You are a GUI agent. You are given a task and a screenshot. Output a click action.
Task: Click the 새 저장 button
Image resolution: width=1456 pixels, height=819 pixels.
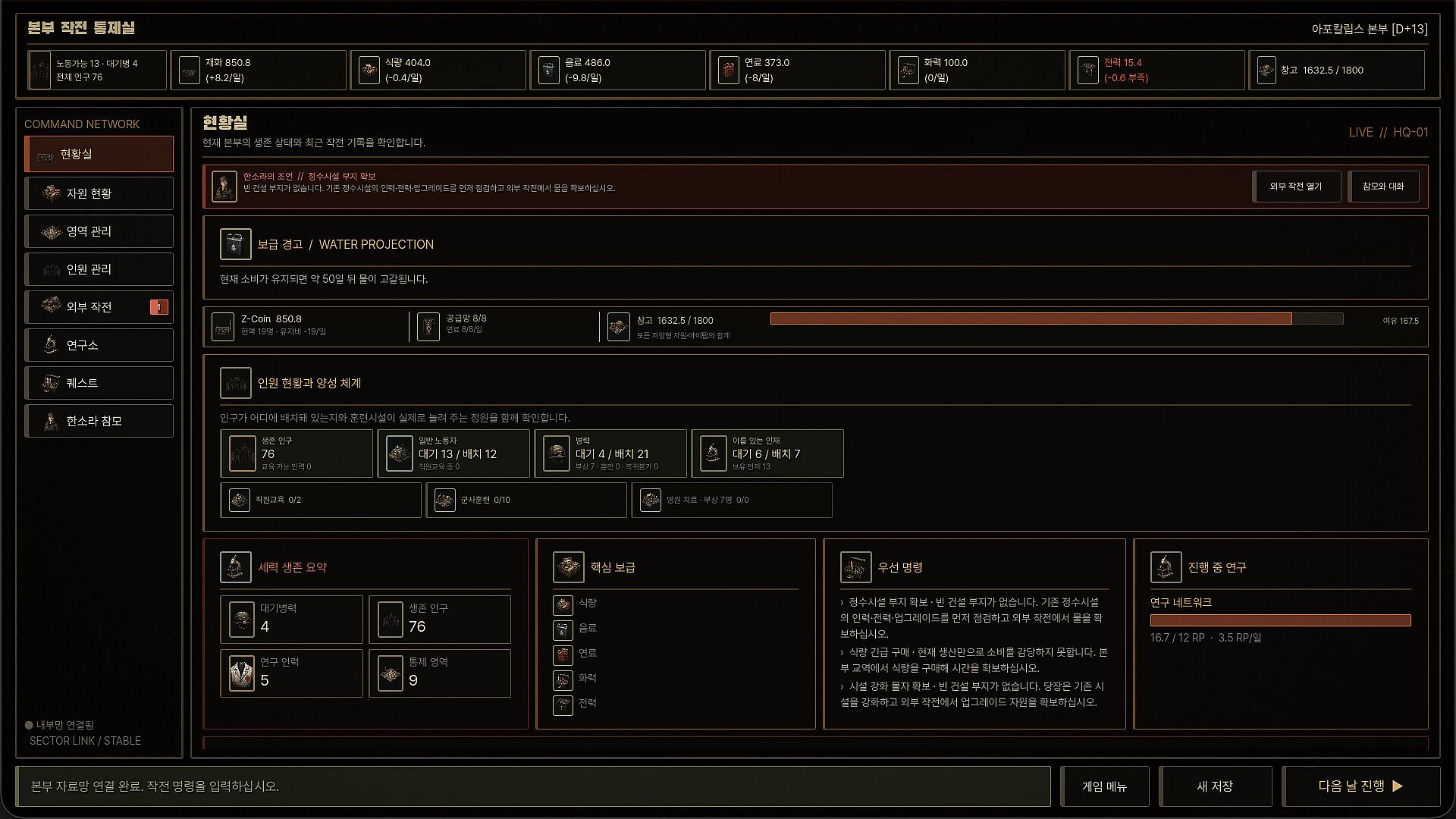[1215, 786]
